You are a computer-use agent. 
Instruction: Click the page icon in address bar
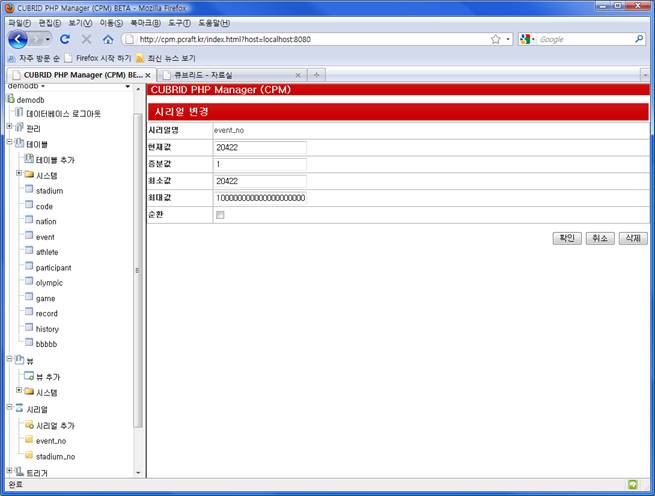tap(129, 39)
